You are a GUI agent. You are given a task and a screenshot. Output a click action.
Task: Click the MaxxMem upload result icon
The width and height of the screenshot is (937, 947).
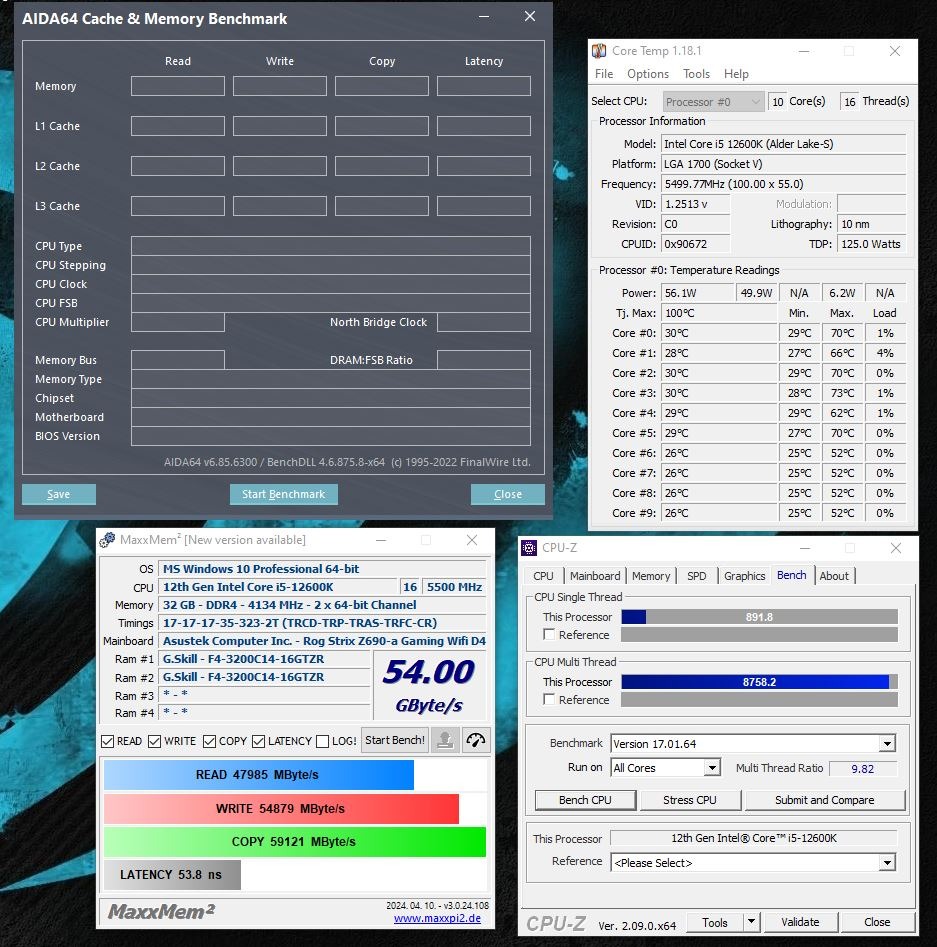pyautogui.click(x=445, y=740)
